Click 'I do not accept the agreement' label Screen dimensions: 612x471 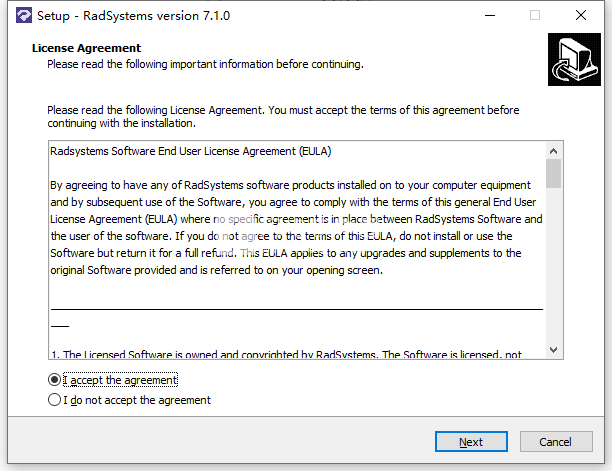click(x=137, y=400)
